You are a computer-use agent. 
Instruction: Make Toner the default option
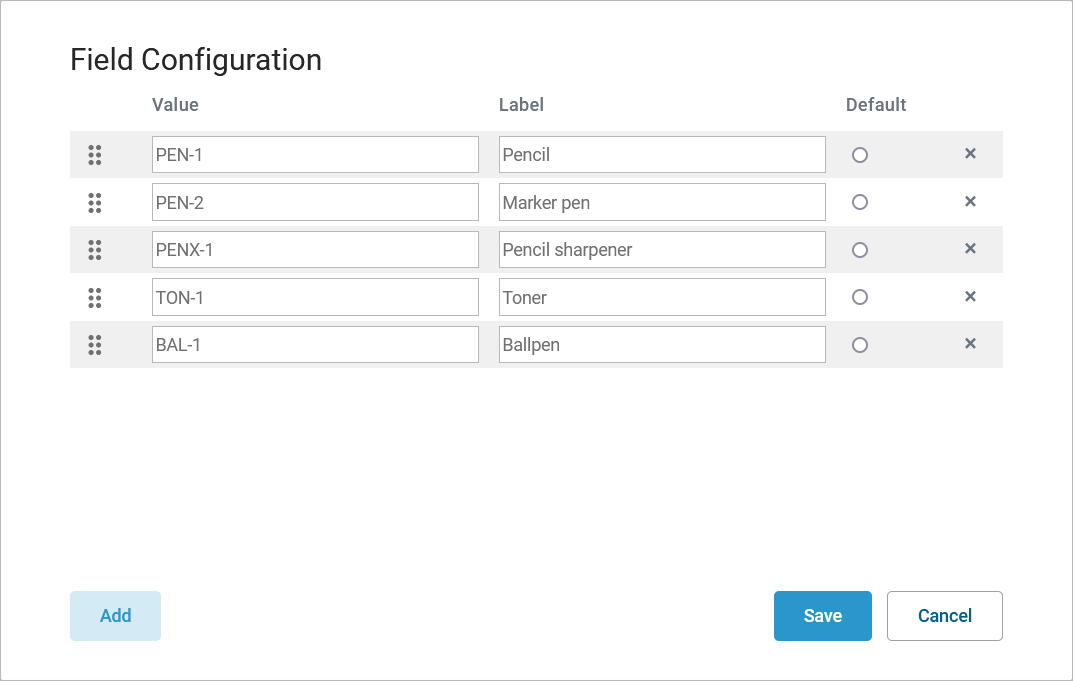coord(860,297)
